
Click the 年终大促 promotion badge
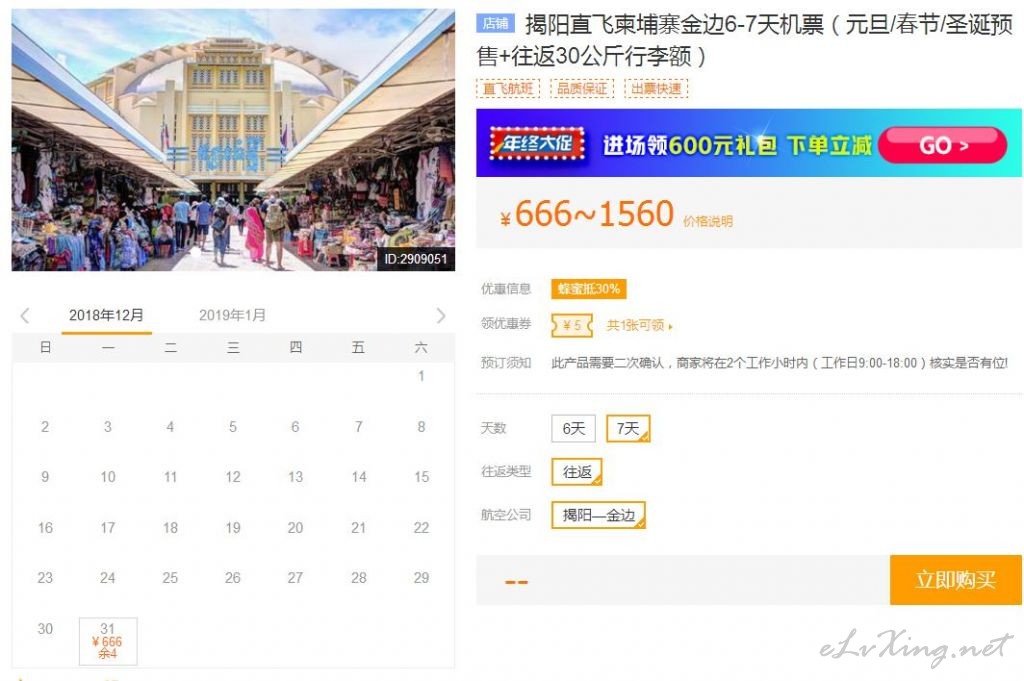click(x=537, y=144)
